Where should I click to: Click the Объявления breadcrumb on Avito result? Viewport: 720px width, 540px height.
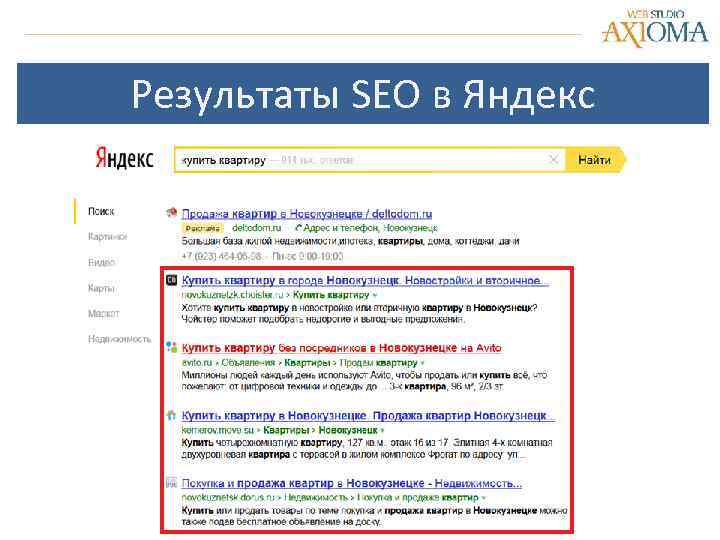(248, 363)
